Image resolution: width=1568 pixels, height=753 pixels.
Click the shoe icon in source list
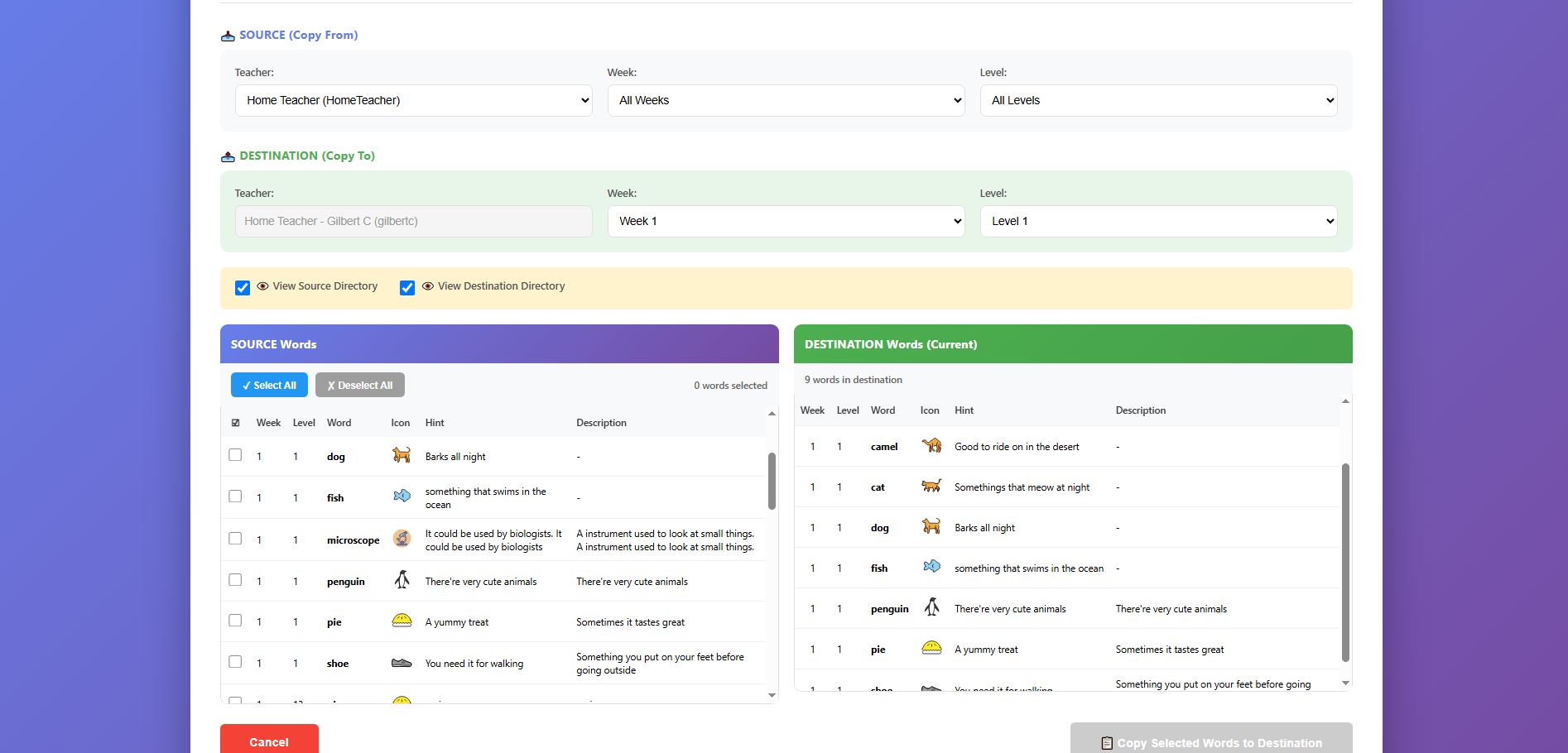coord(402,663)
